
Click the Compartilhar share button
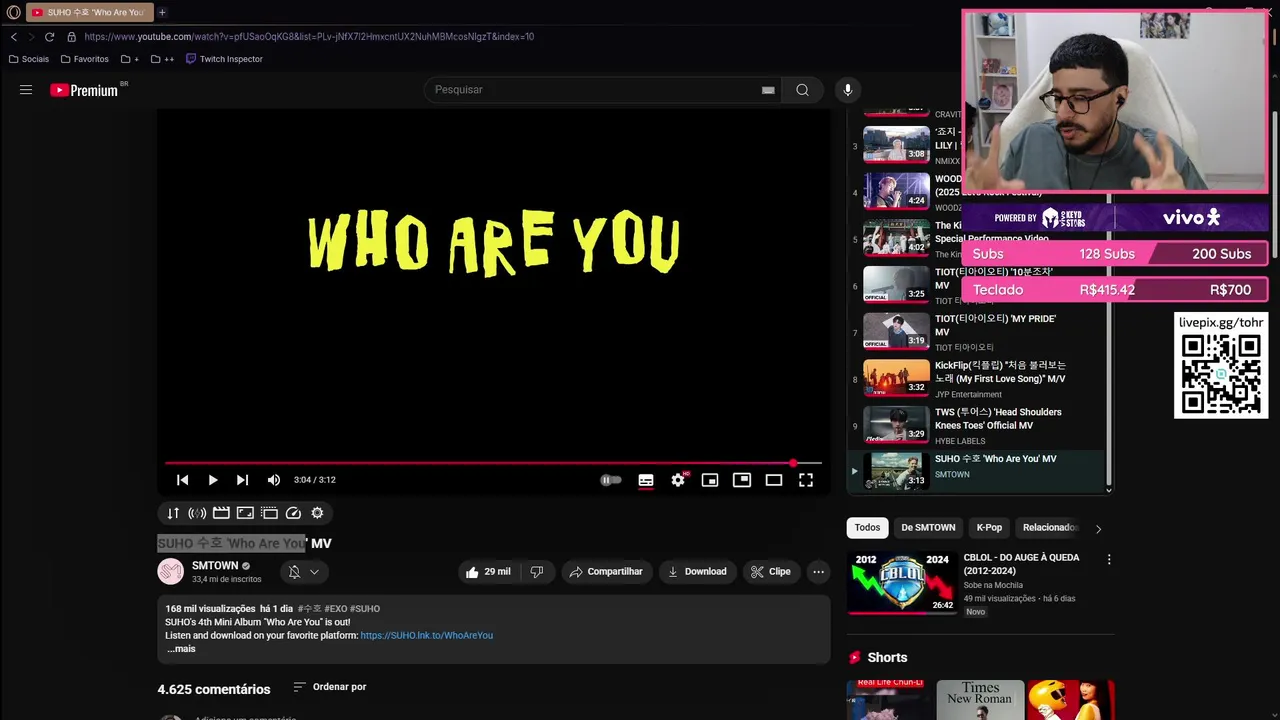[x=606, y=572]
